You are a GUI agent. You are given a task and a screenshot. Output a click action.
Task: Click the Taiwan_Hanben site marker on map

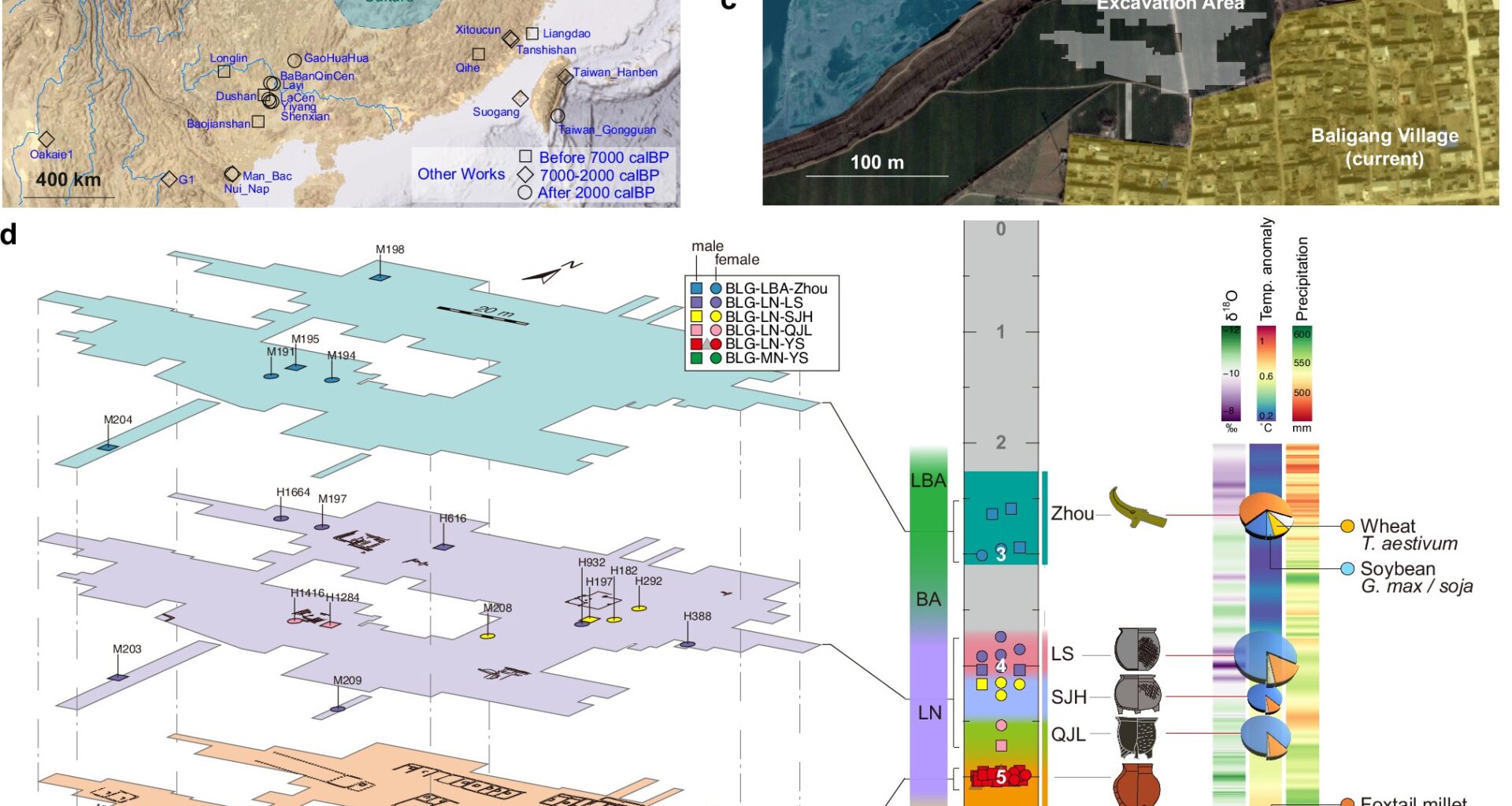(565, 77)
